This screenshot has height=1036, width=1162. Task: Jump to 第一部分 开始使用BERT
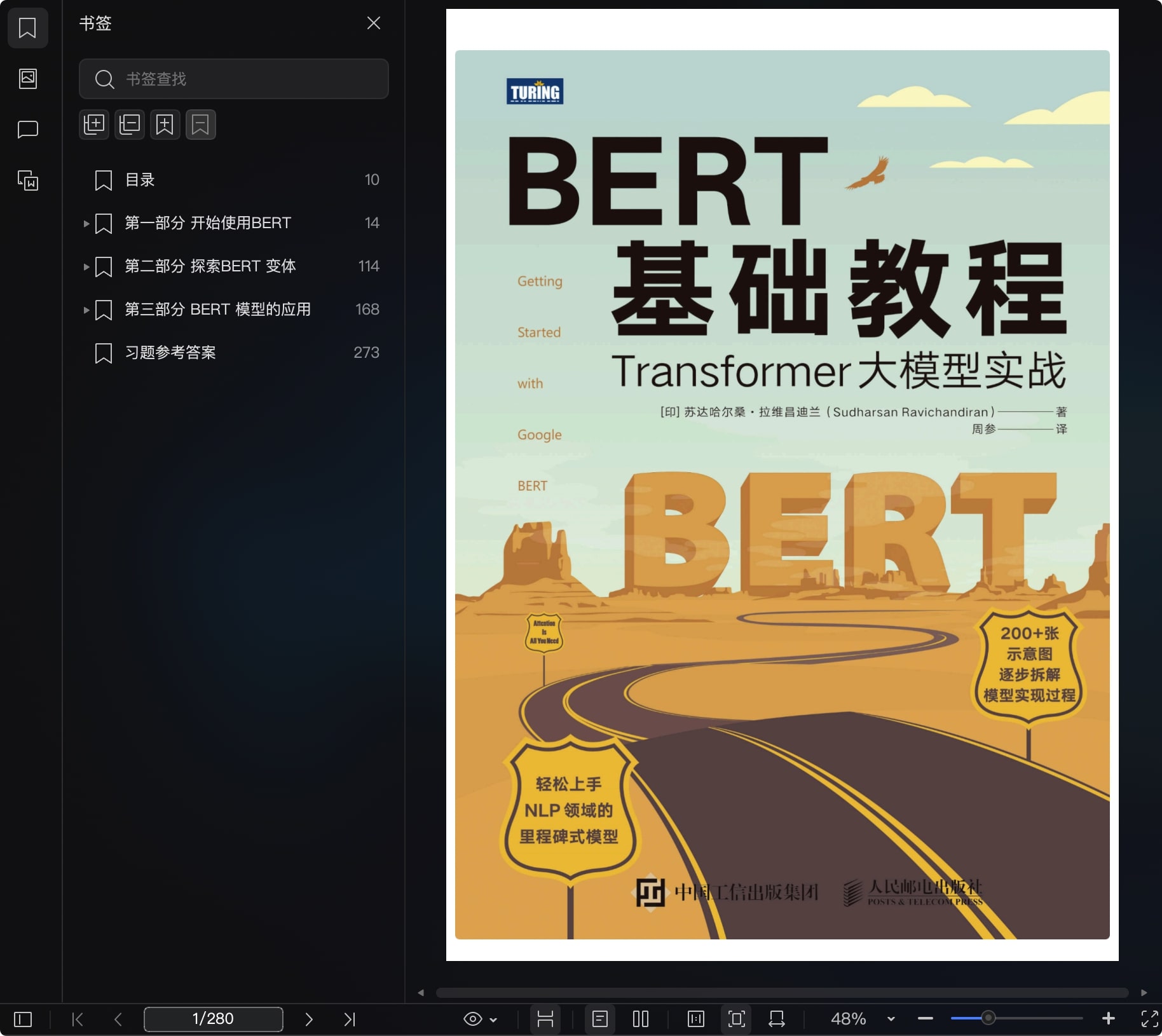coord(208,223)
